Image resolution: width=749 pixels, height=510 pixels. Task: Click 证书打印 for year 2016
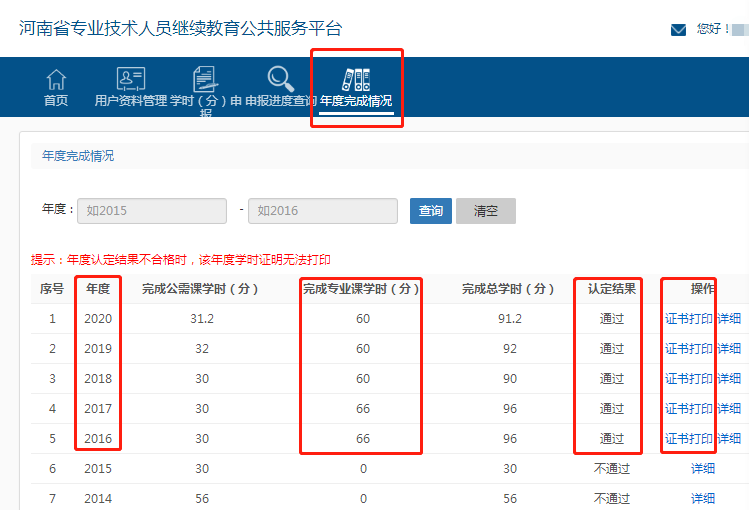(689, 439)
